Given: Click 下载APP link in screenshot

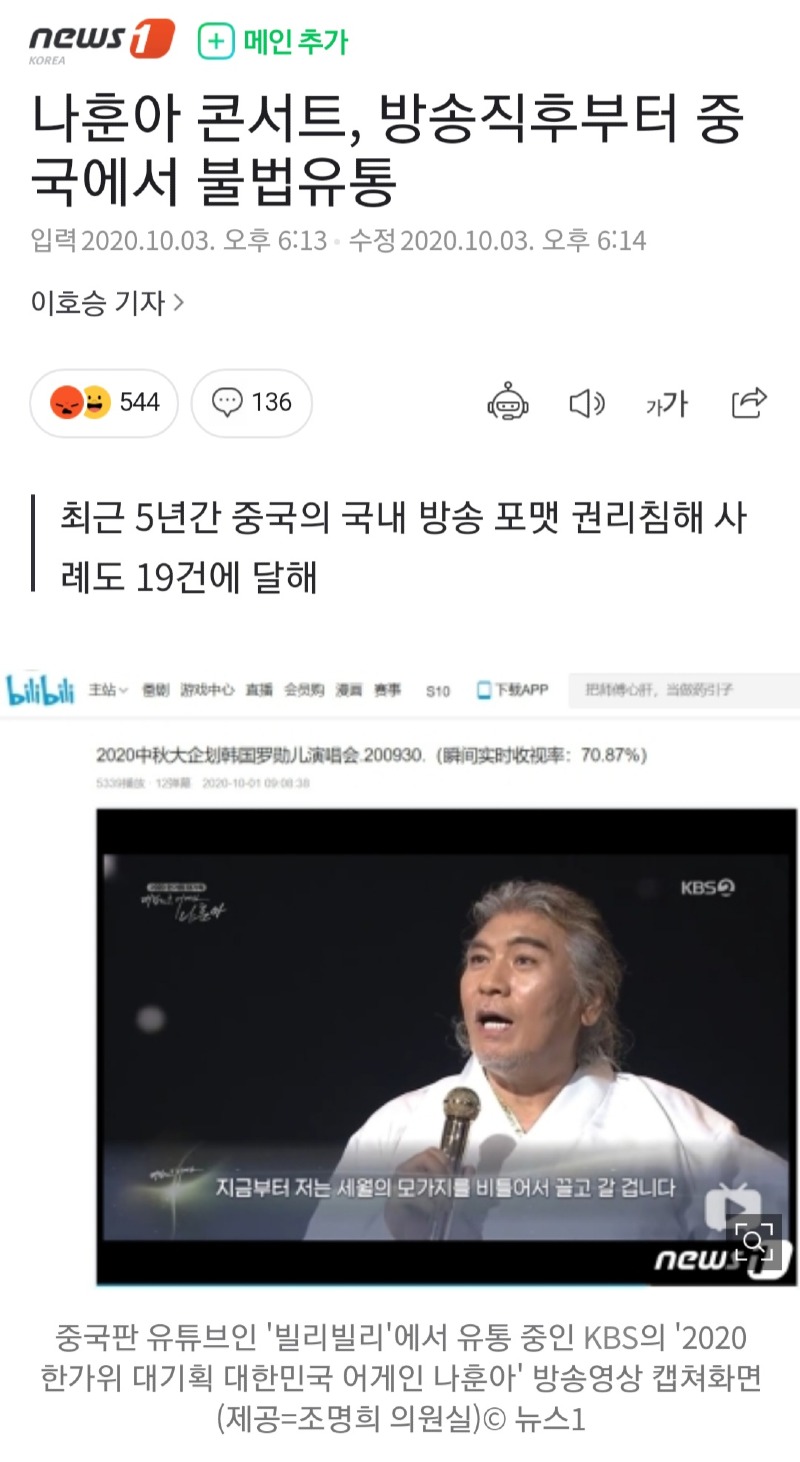Looking at the screenshot, I should 513,690.
